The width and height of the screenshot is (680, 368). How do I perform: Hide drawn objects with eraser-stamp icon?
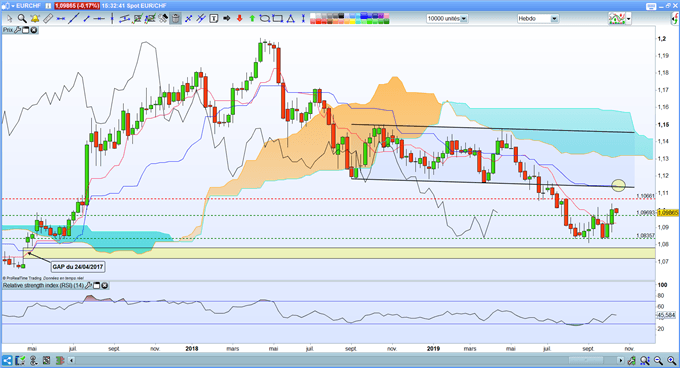pyautogui.click(x=163, y=19)
